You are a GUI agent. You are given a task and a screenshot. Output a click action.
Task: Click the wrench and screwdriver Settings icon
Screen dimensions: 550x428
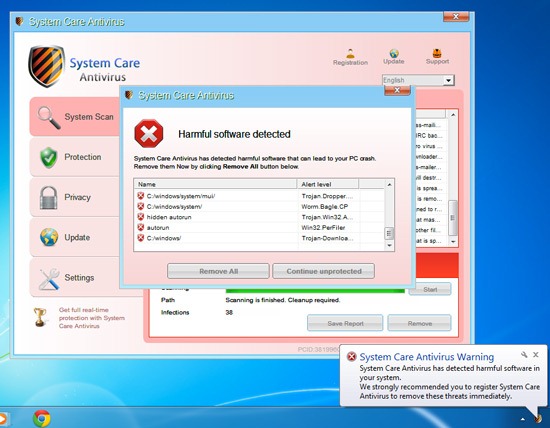click(49, 279)
